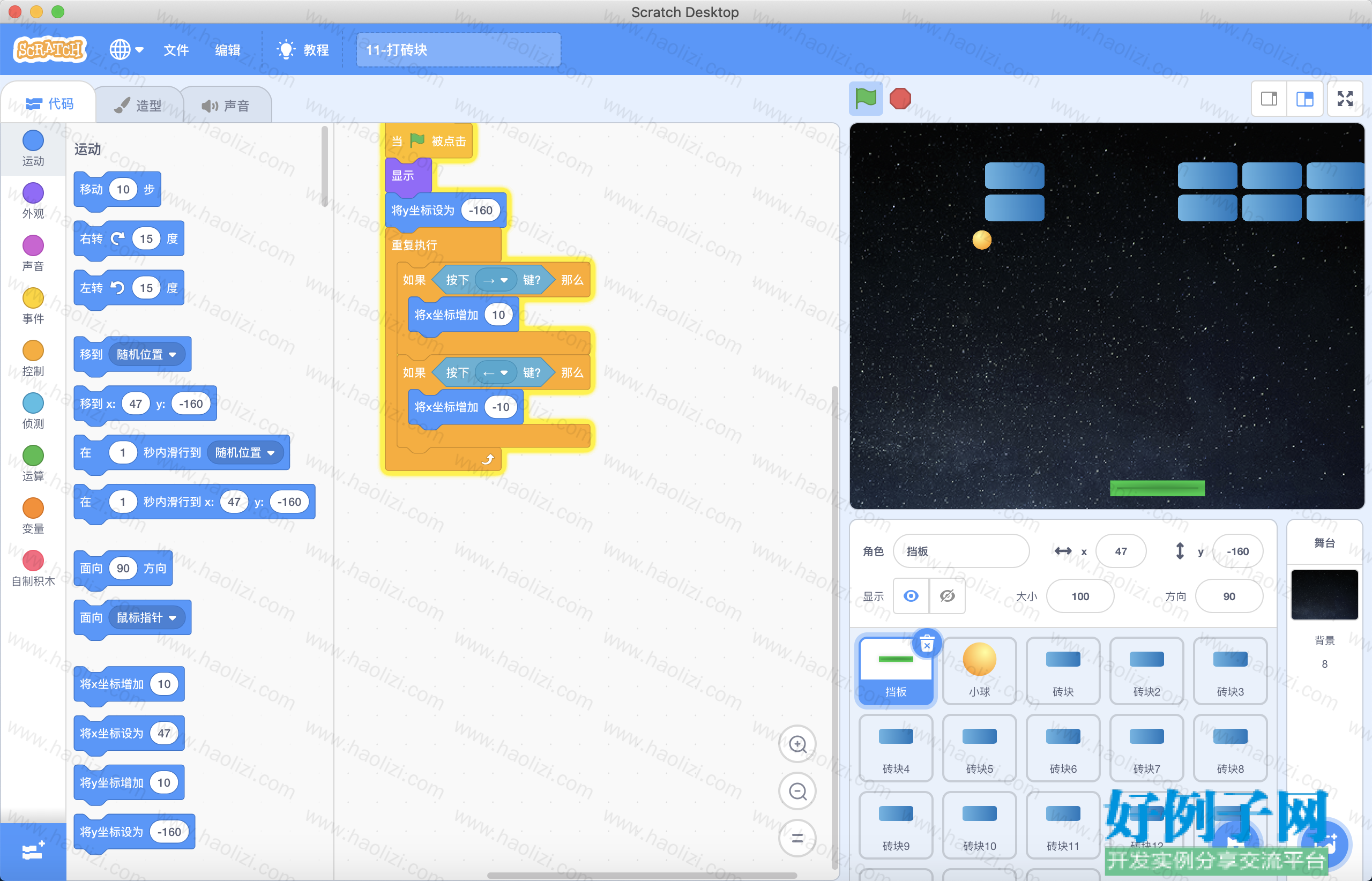Screen dimensions: 1372x881
Task: Select the 砖块4 sprite
Action: 896,748
